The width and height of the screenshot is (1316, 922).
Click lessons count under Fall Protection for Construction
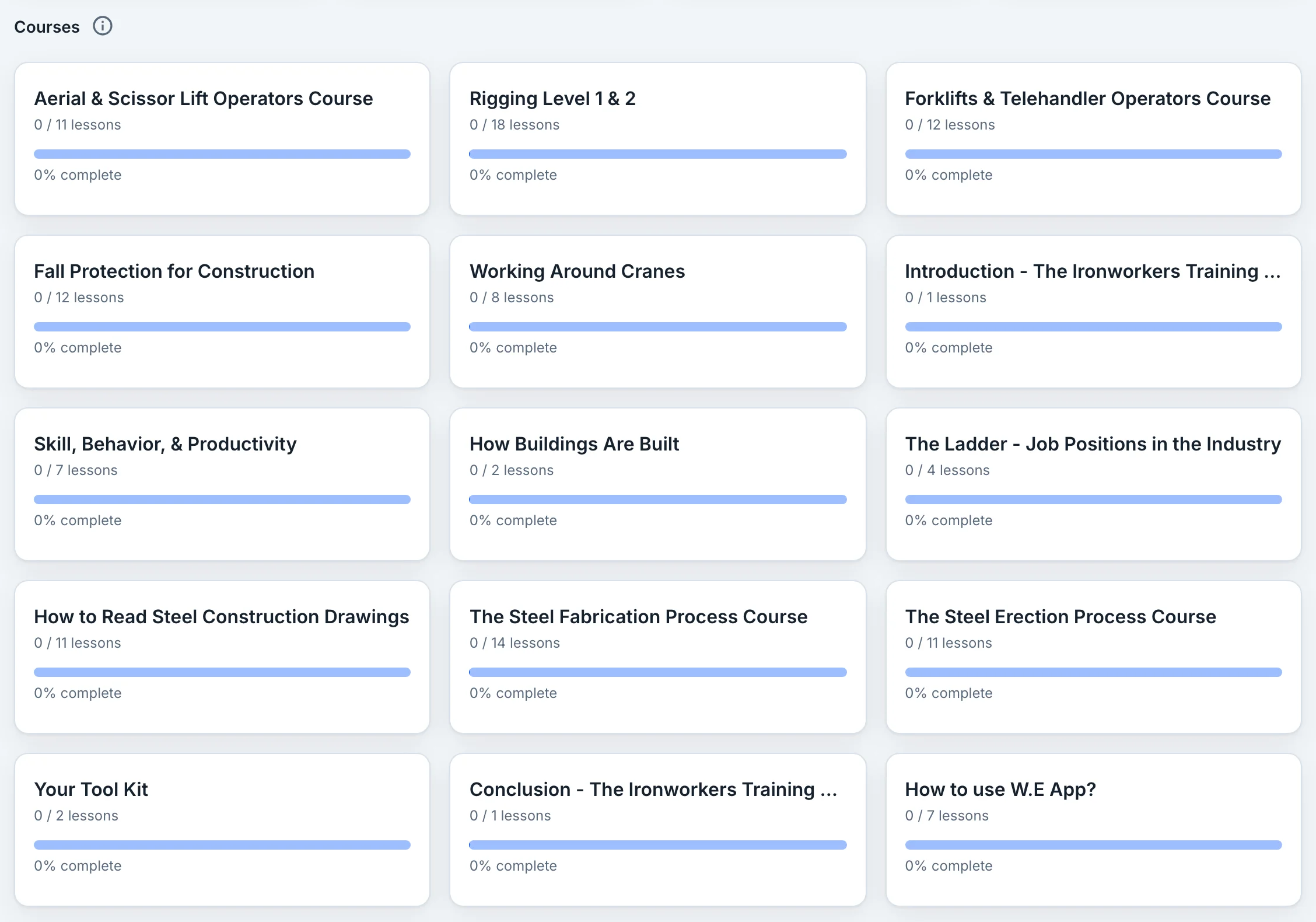[x=79, y=298]
